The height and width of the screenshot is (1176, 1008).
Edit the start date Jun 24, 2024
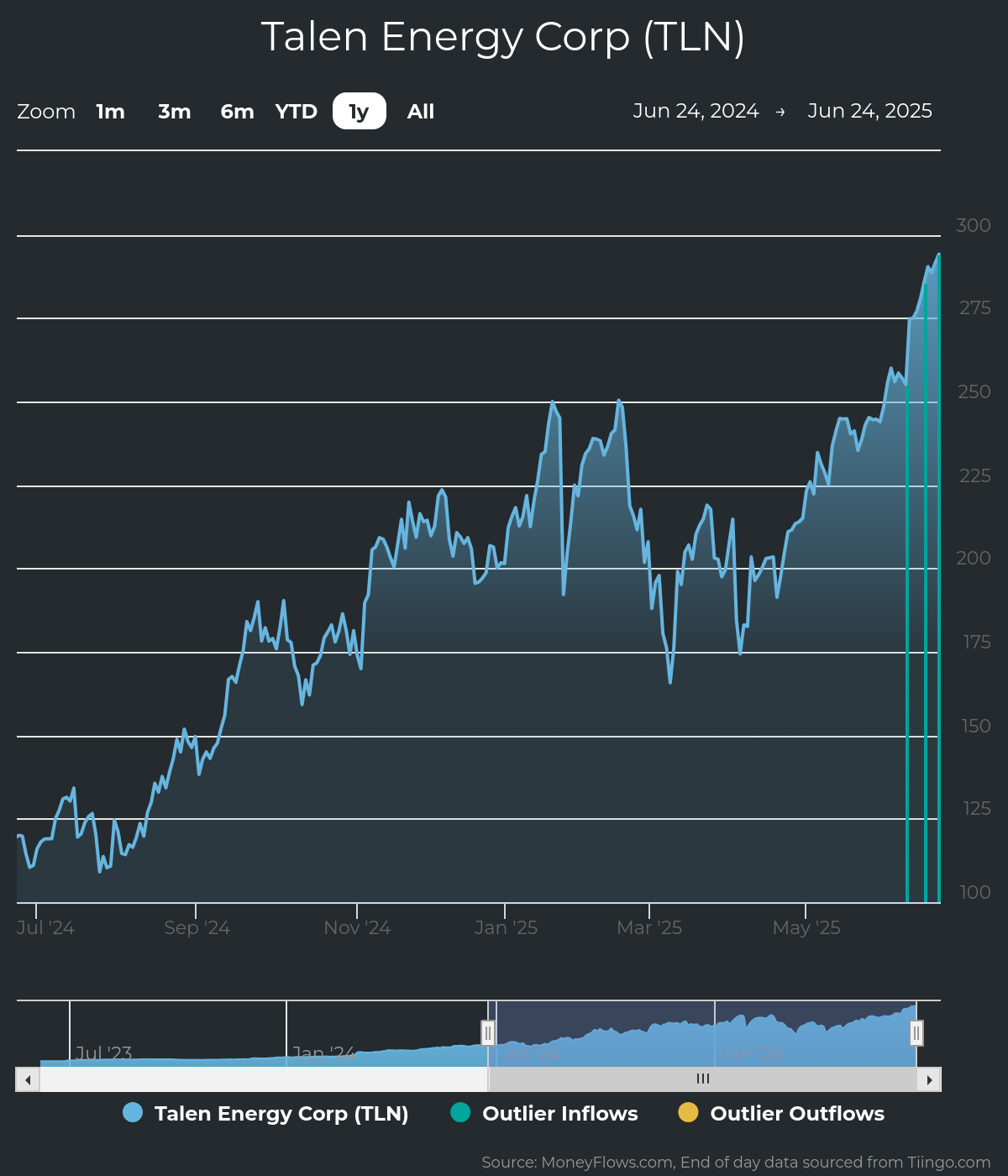[696, 111]
